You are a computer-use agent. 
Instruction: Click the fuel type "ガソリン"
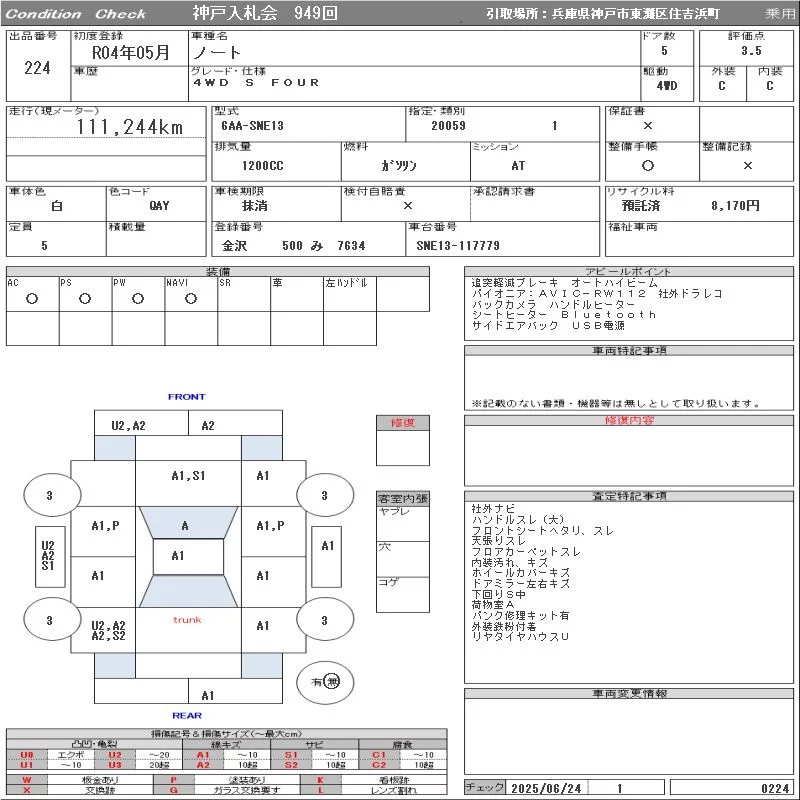point(399,165)
